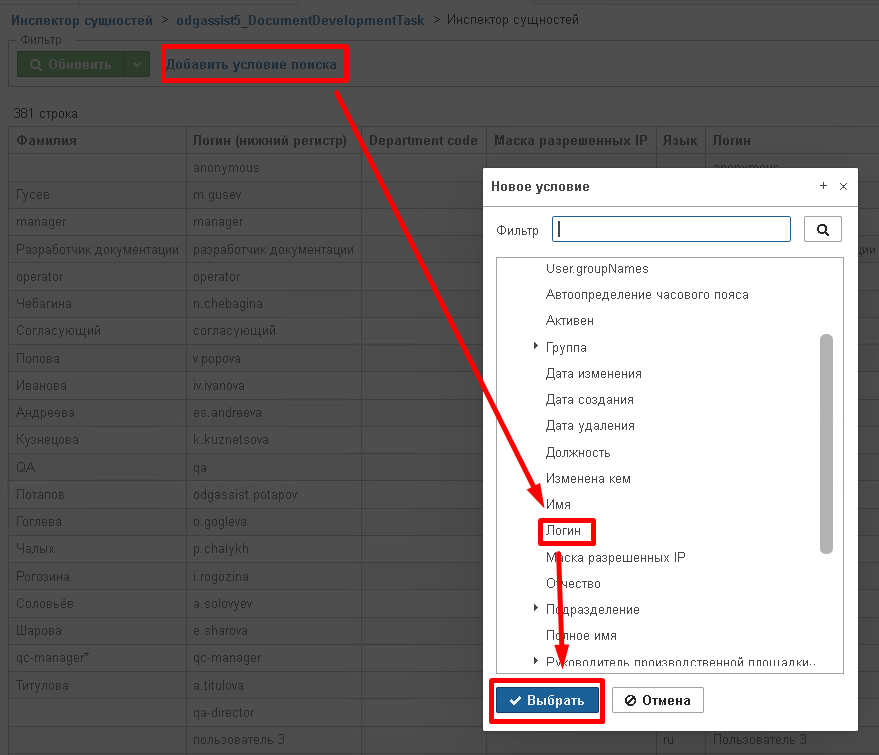
Task: Click the dialog list scrollbar thumb
Action: [826, 443]
